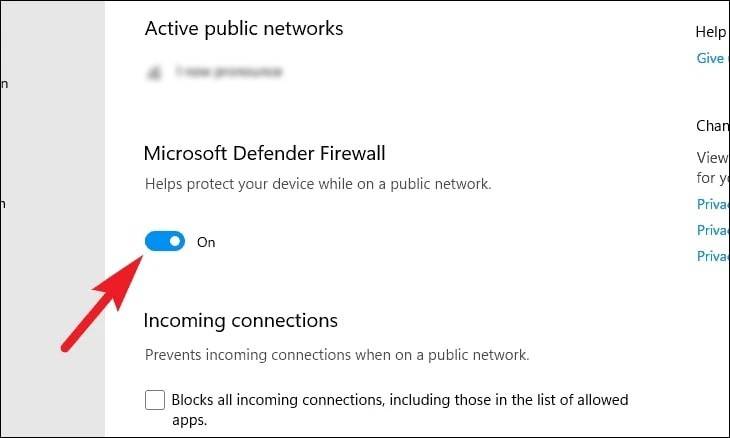Click the Active public networks heading
This screenshot has width=730, height=438.
tap(244, 28)
